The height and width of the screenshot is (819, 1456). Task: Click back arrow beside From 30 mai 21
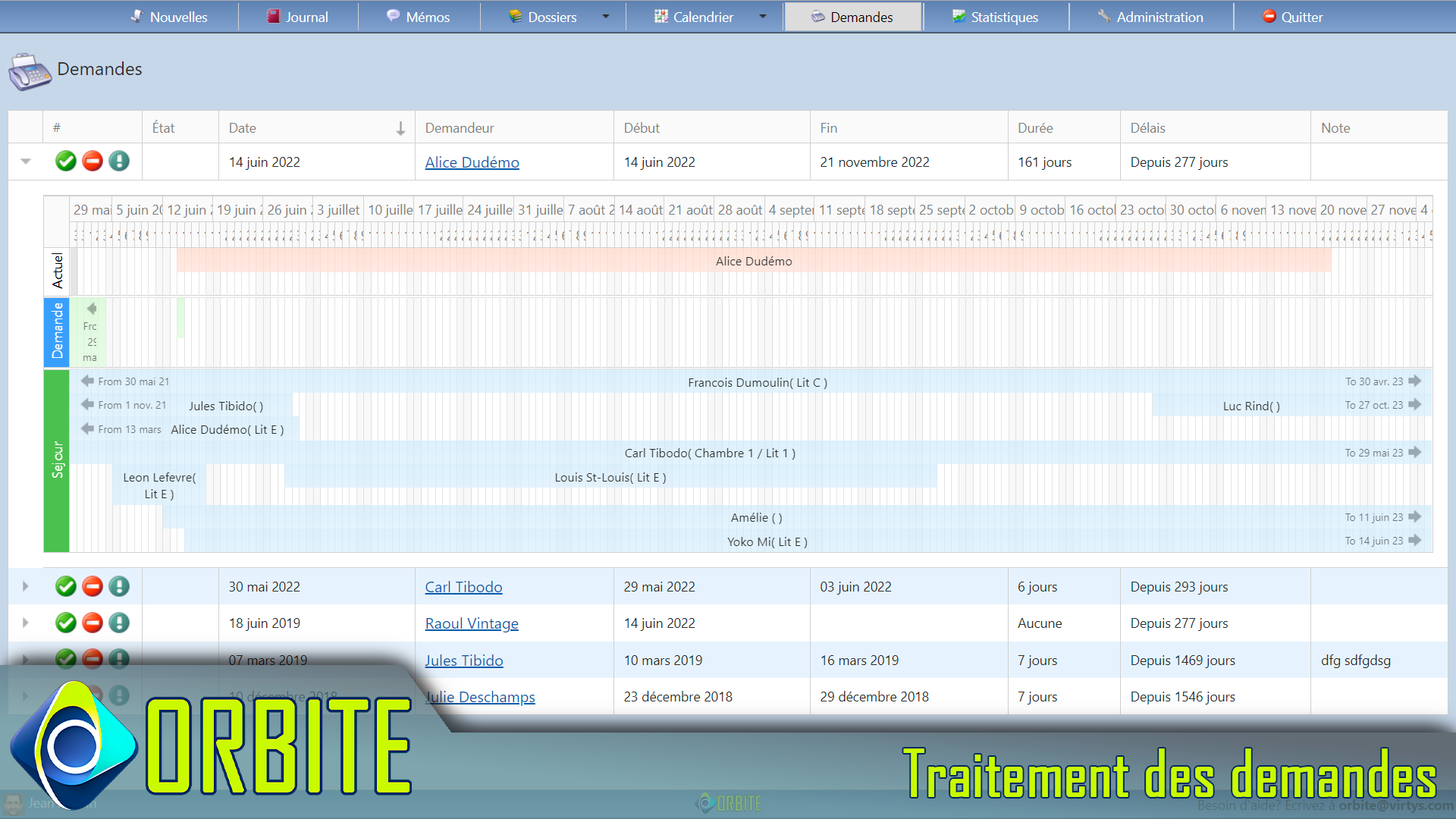tap(87, 381)
